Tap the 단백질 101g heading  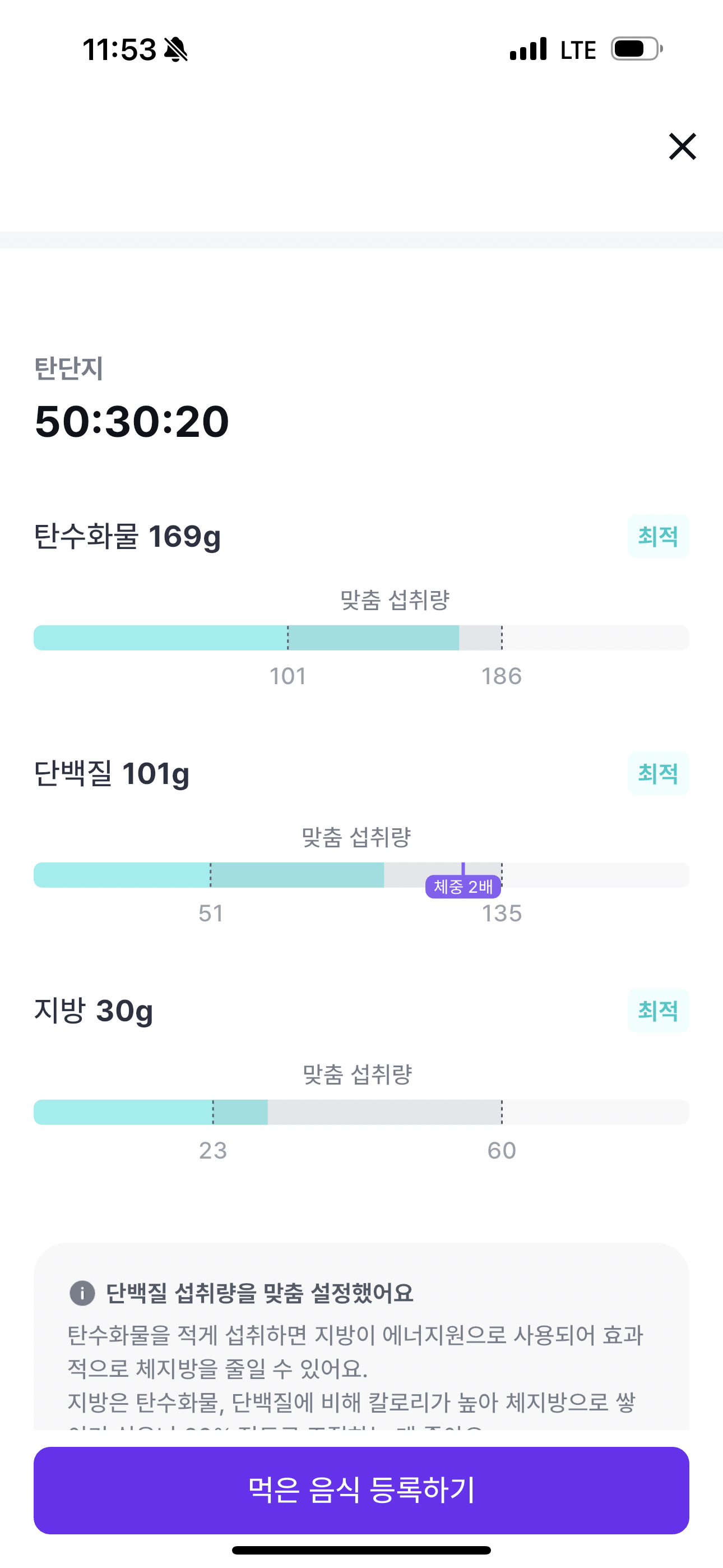click(x=112, y=774)
